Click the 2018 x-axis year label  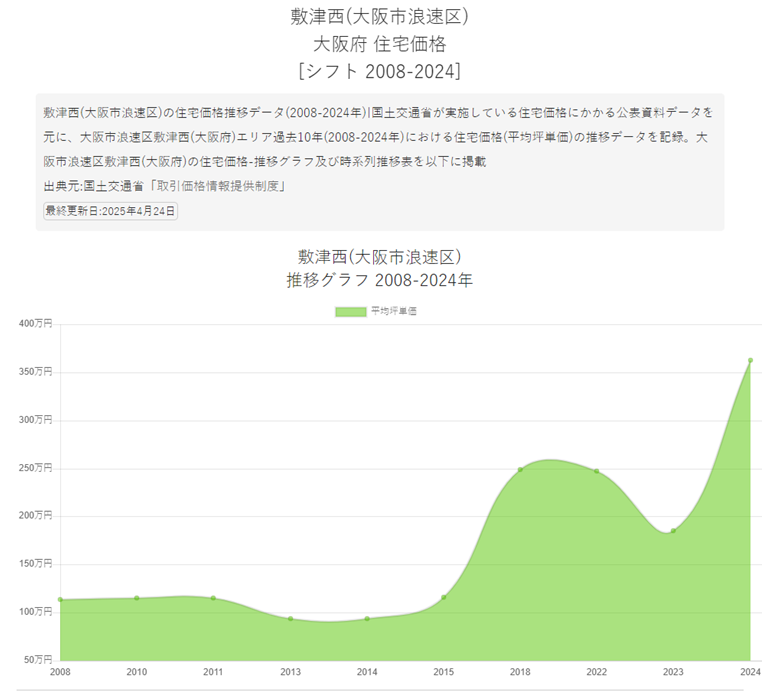(520, 672)
